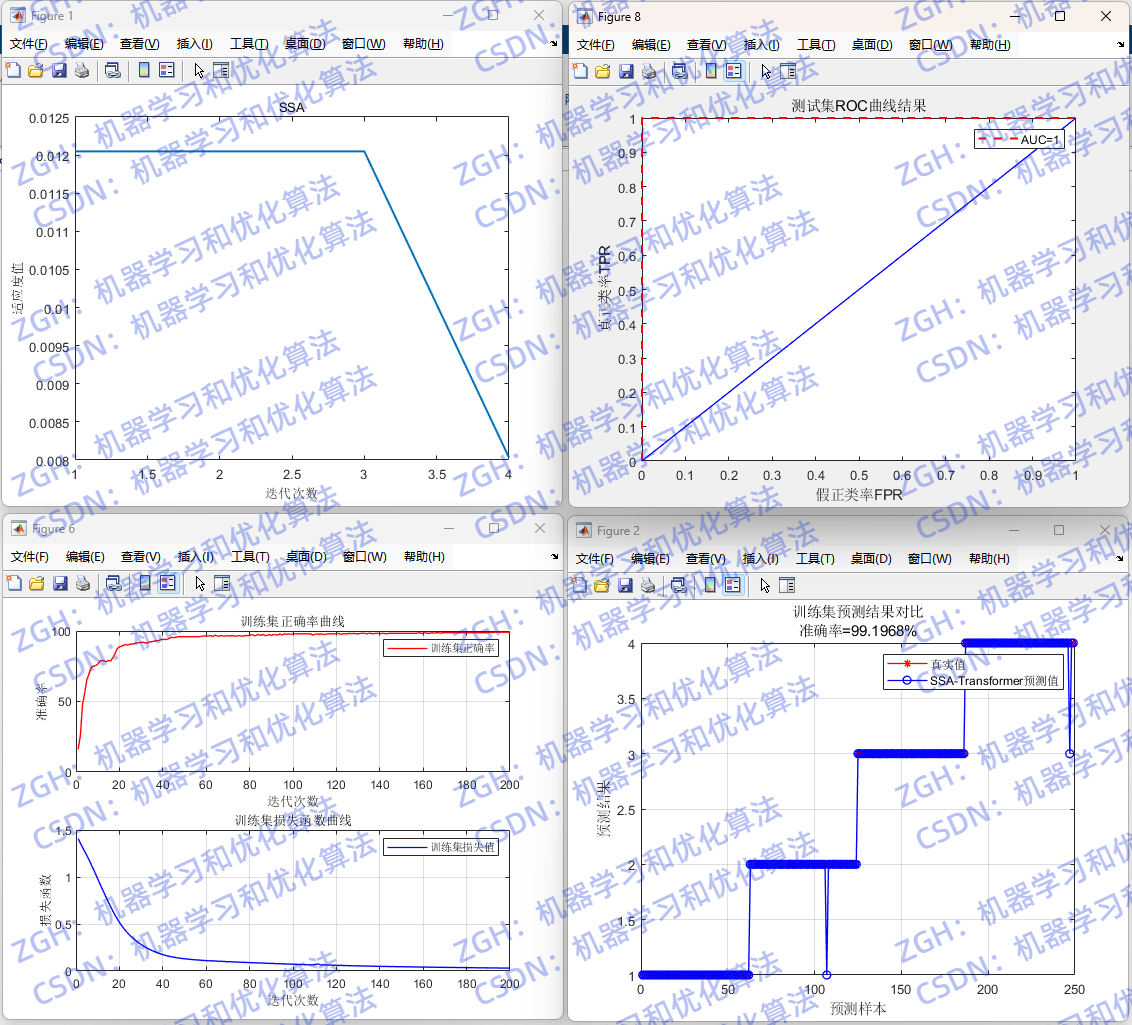Image resolution: width=1132 pixels, height=1025 pixels.
Task: Click Print Figure icon in Figure 2 toolbar
Action: click(x=648, y=585)
